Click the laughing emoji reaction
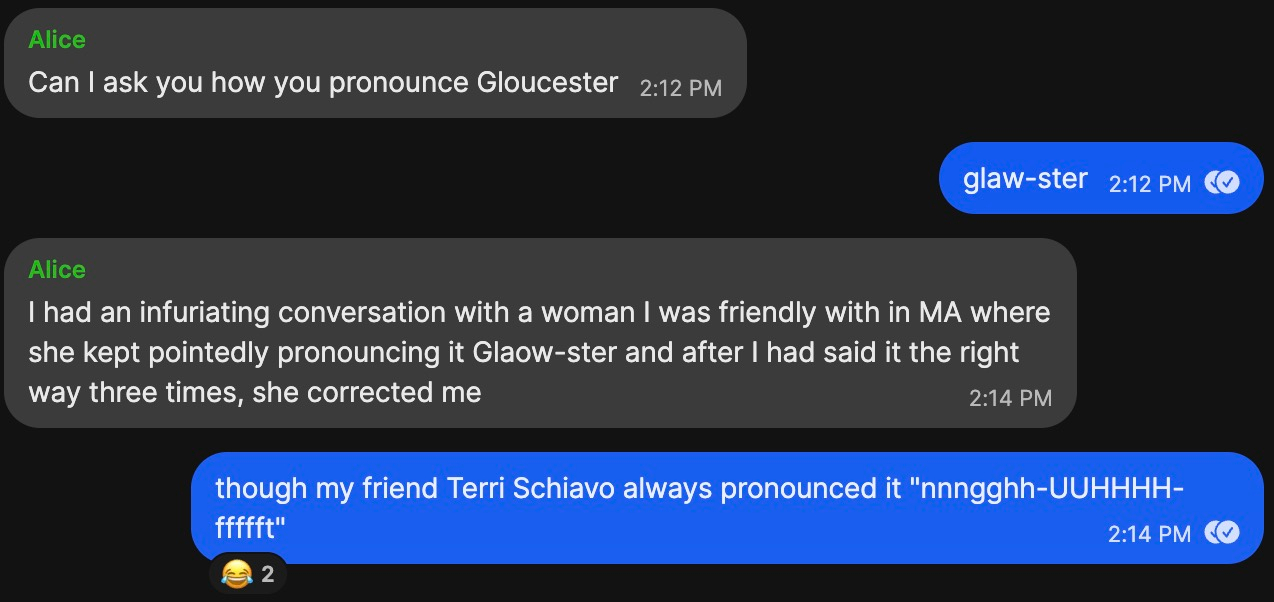 235,574
